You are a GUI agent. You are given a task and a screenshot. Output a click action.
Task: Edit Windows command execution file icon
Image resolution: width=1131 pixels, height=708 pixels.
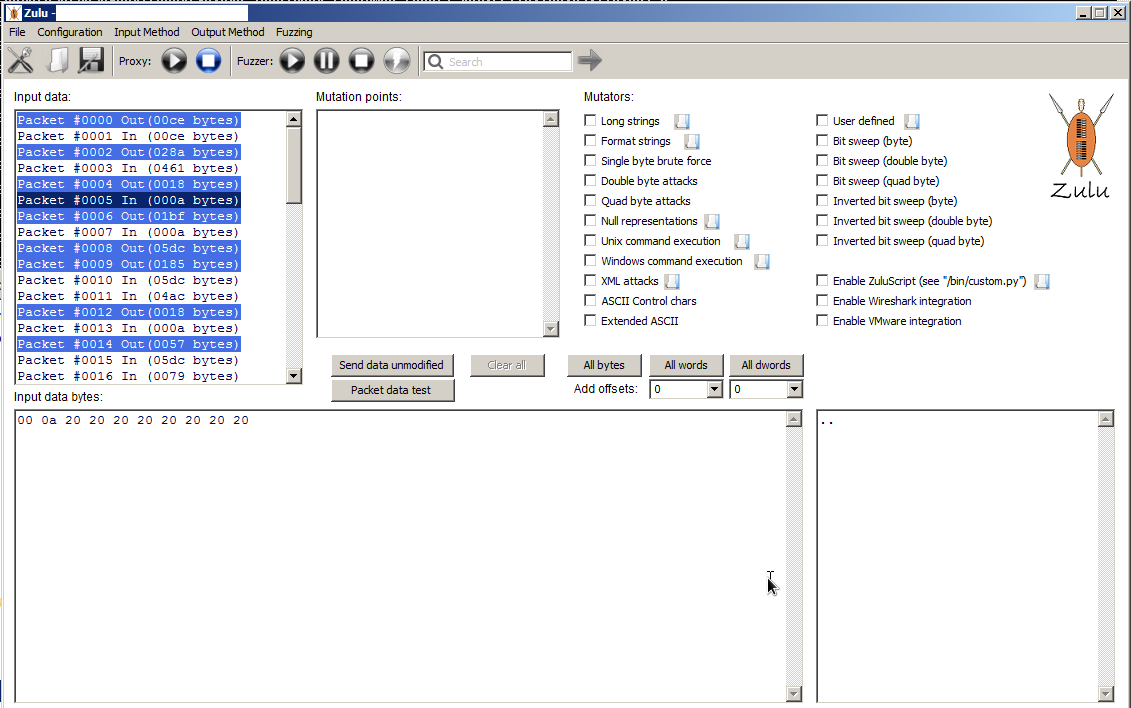[762, 262]
